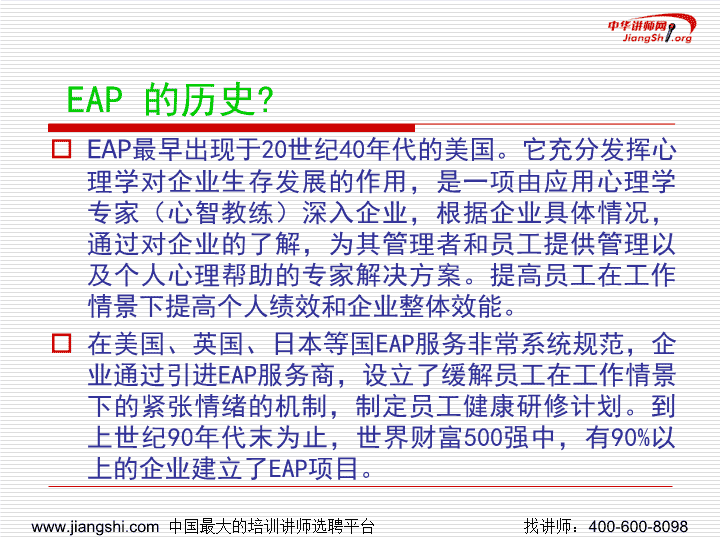Screen dimensions: 720x540
Task: Open the www.jiangshi.com footer link
Action: tap(95, 527)
